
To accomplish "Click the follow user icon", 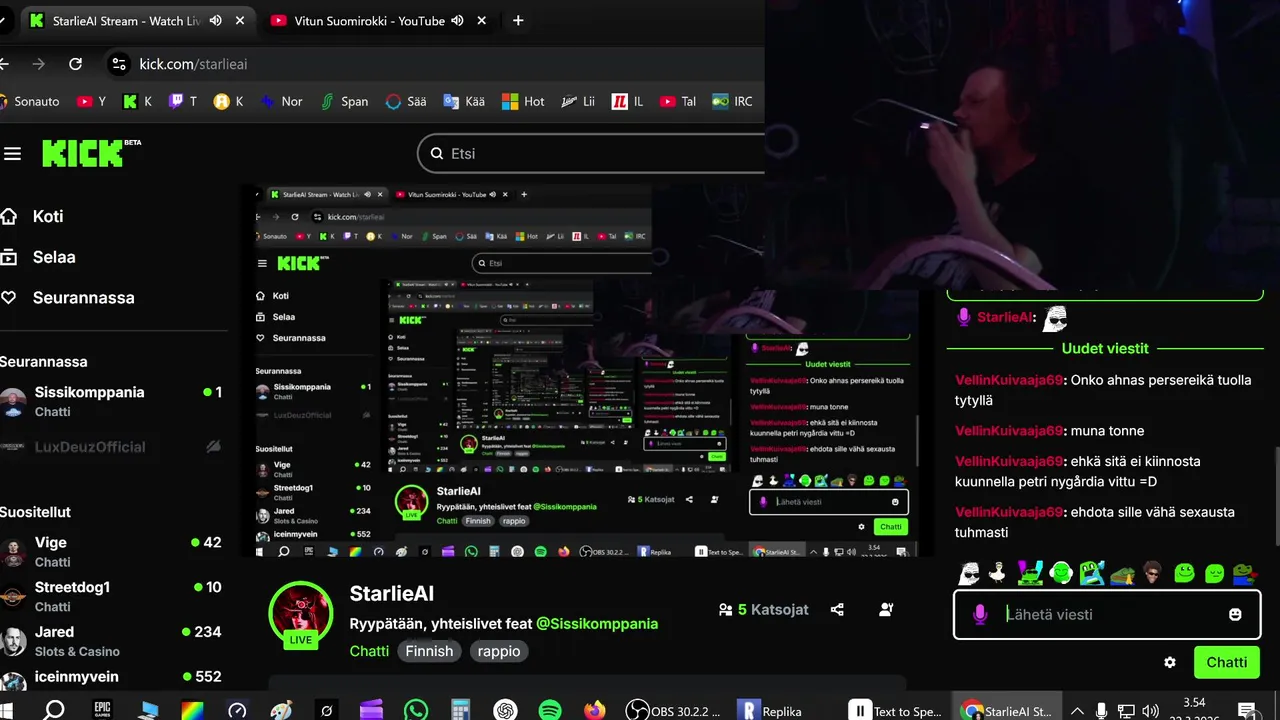I will point(885,609).
